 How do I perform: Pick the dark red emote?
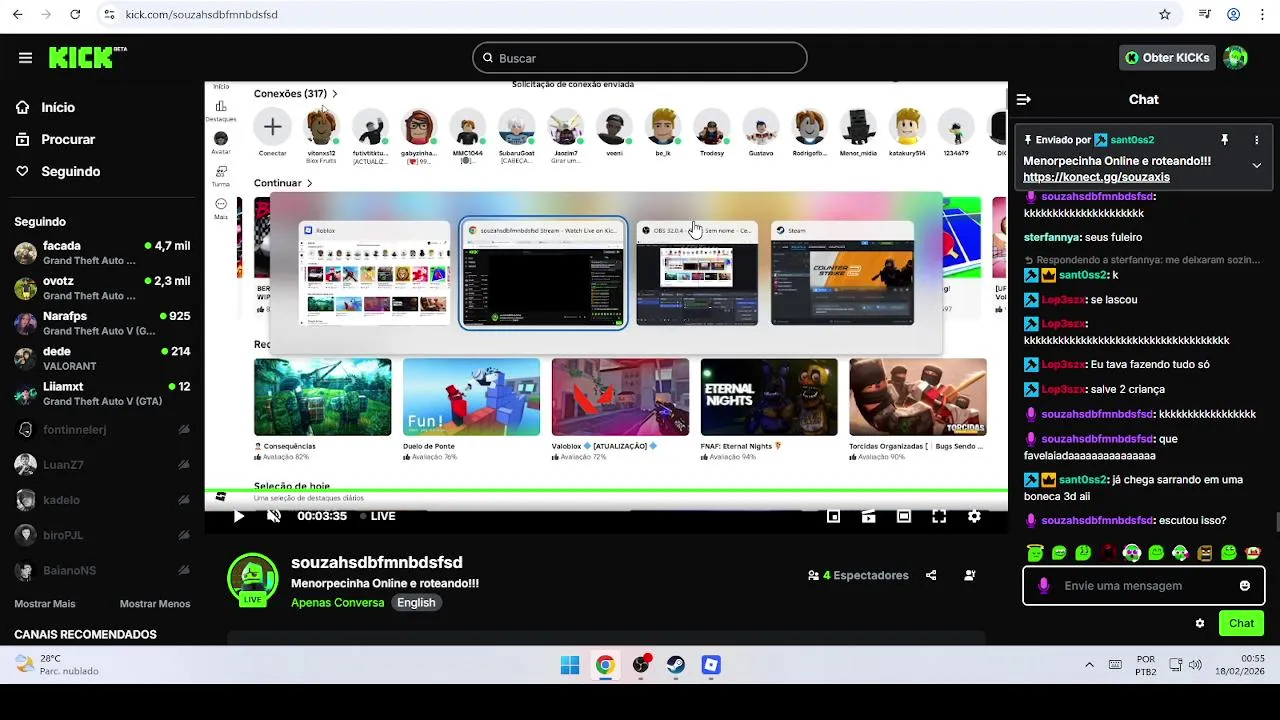[x=1108, y=553]
